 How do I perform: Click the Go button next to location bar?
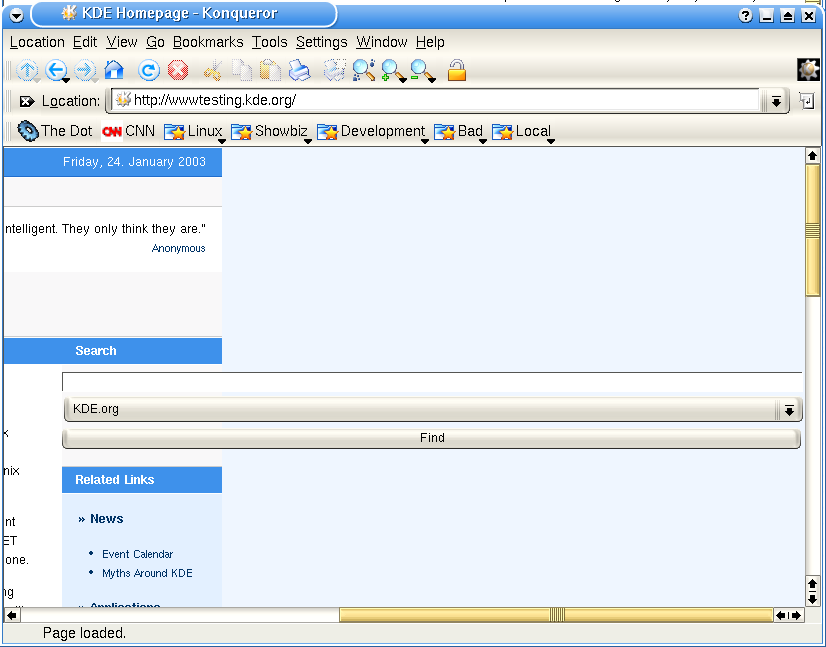pyautogui.click(x=807, y=100)
